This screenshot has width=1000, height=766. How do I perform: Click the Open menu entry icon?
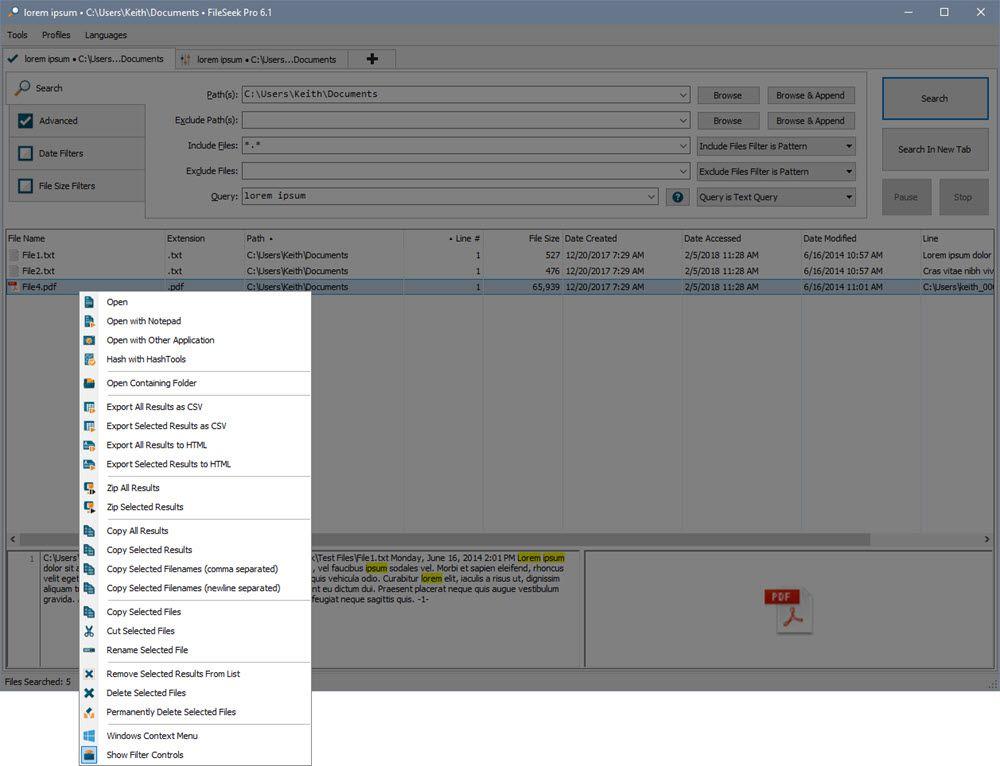click(x=89, y=302)
